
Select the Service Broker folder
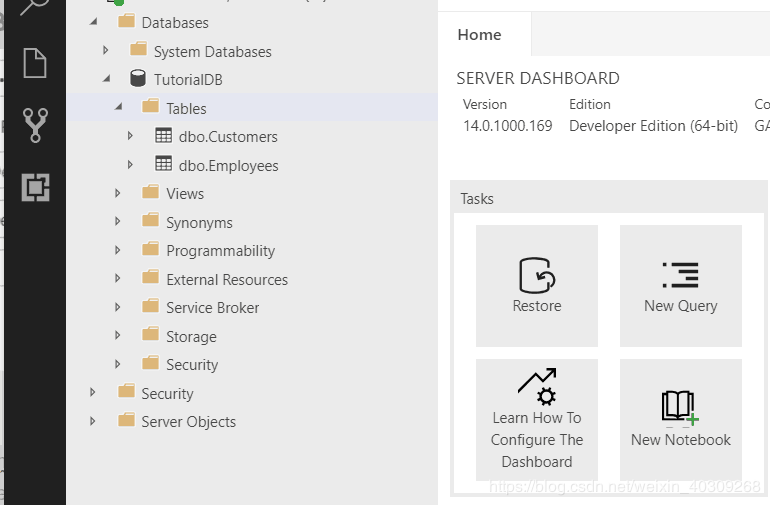(x=212, y=308)
